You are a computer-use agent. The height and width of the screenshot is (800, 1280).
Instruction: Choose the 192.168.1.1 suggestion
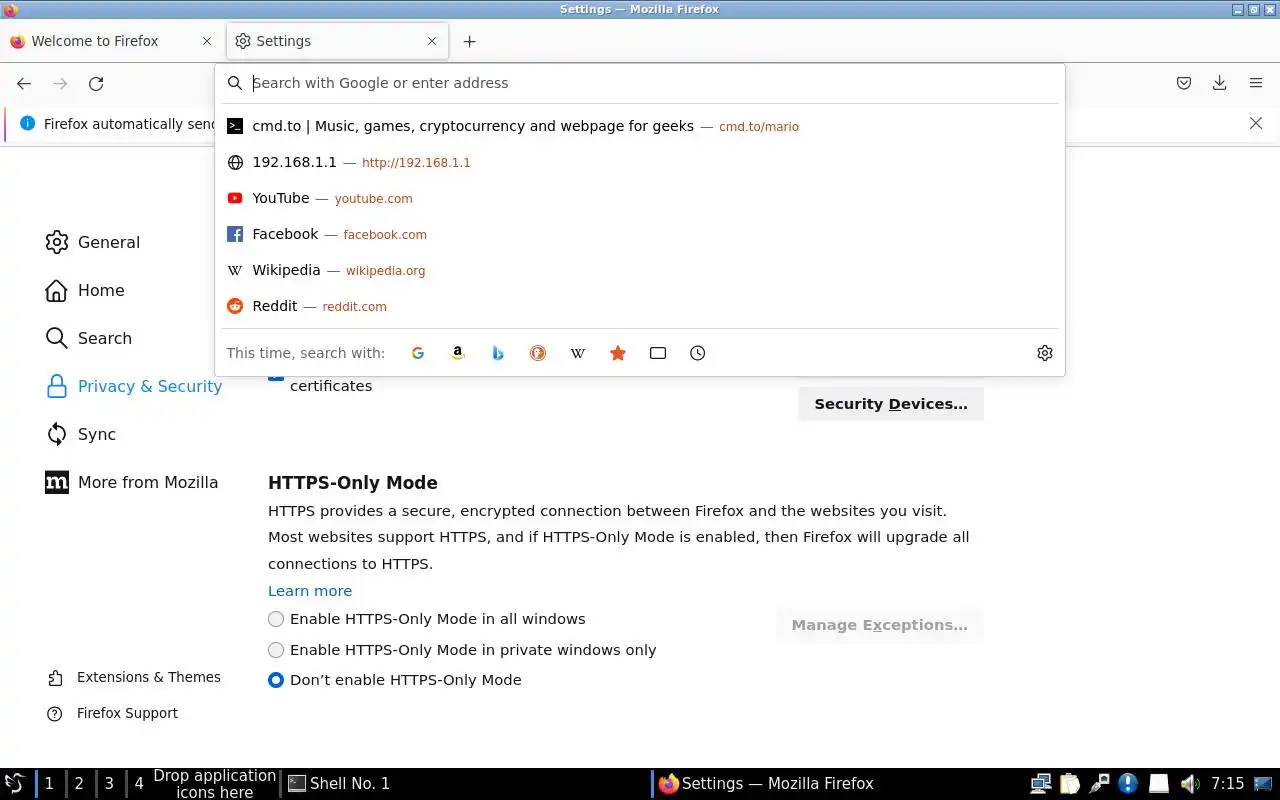[640, 162]
